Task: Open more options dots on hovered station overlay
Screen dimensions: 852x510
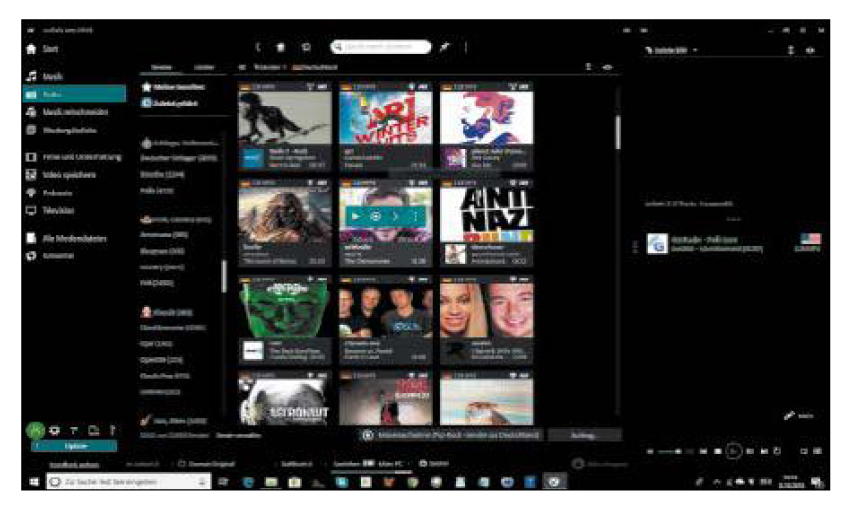Action: pyautogui.click(x=416, y=216)
